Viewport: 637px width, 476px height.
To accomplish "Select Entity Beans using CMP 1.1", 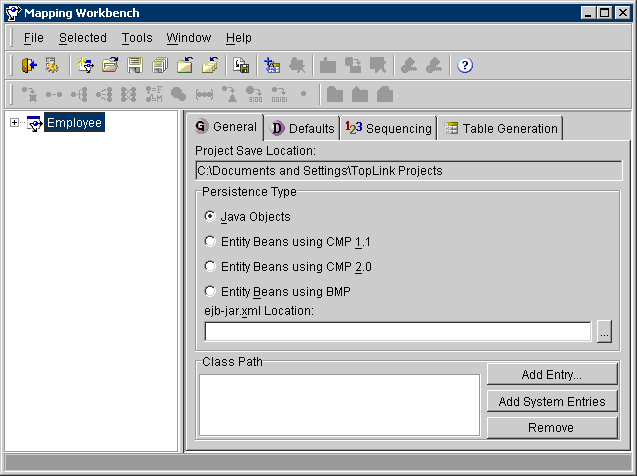I will point(210,242).
